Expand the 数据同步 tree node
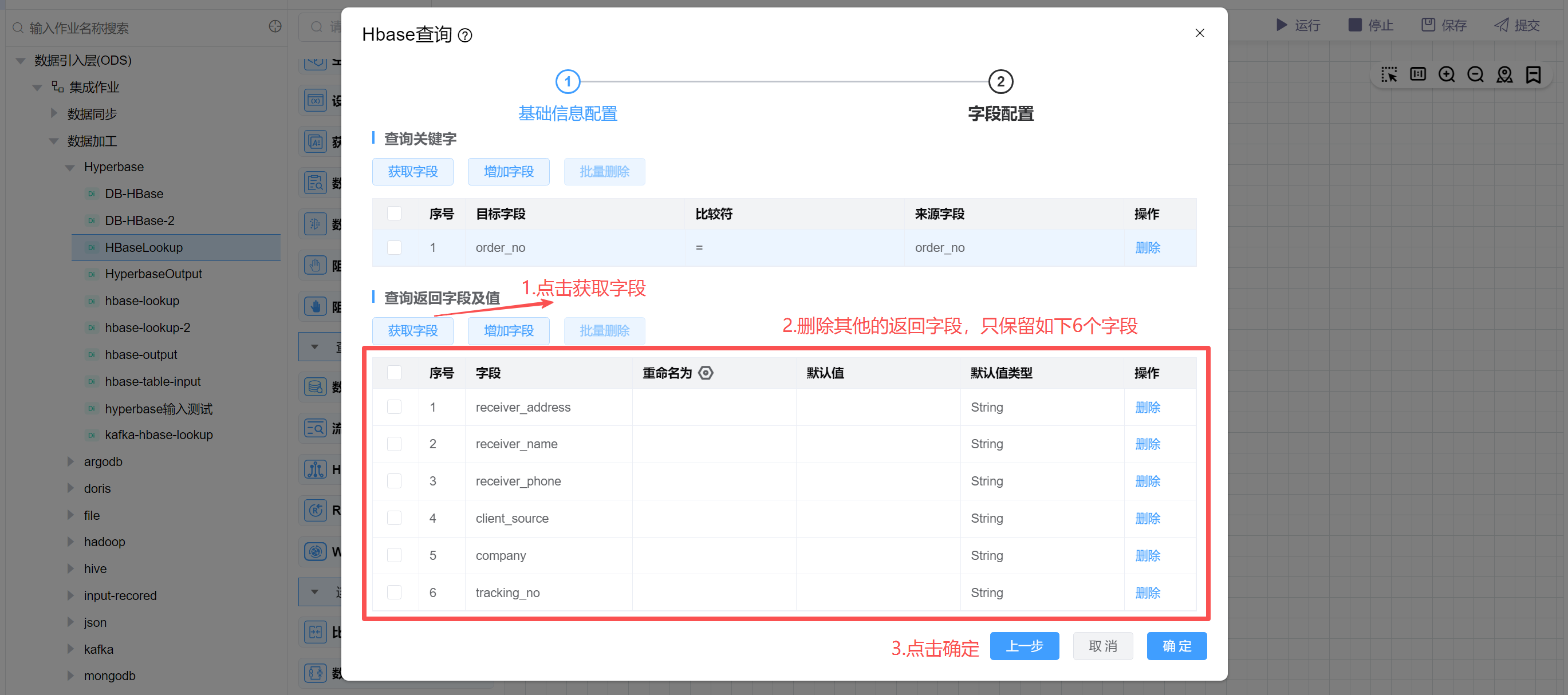This screenshot has width=1568, height=695. pyautogui.click(x=54, y=114)
